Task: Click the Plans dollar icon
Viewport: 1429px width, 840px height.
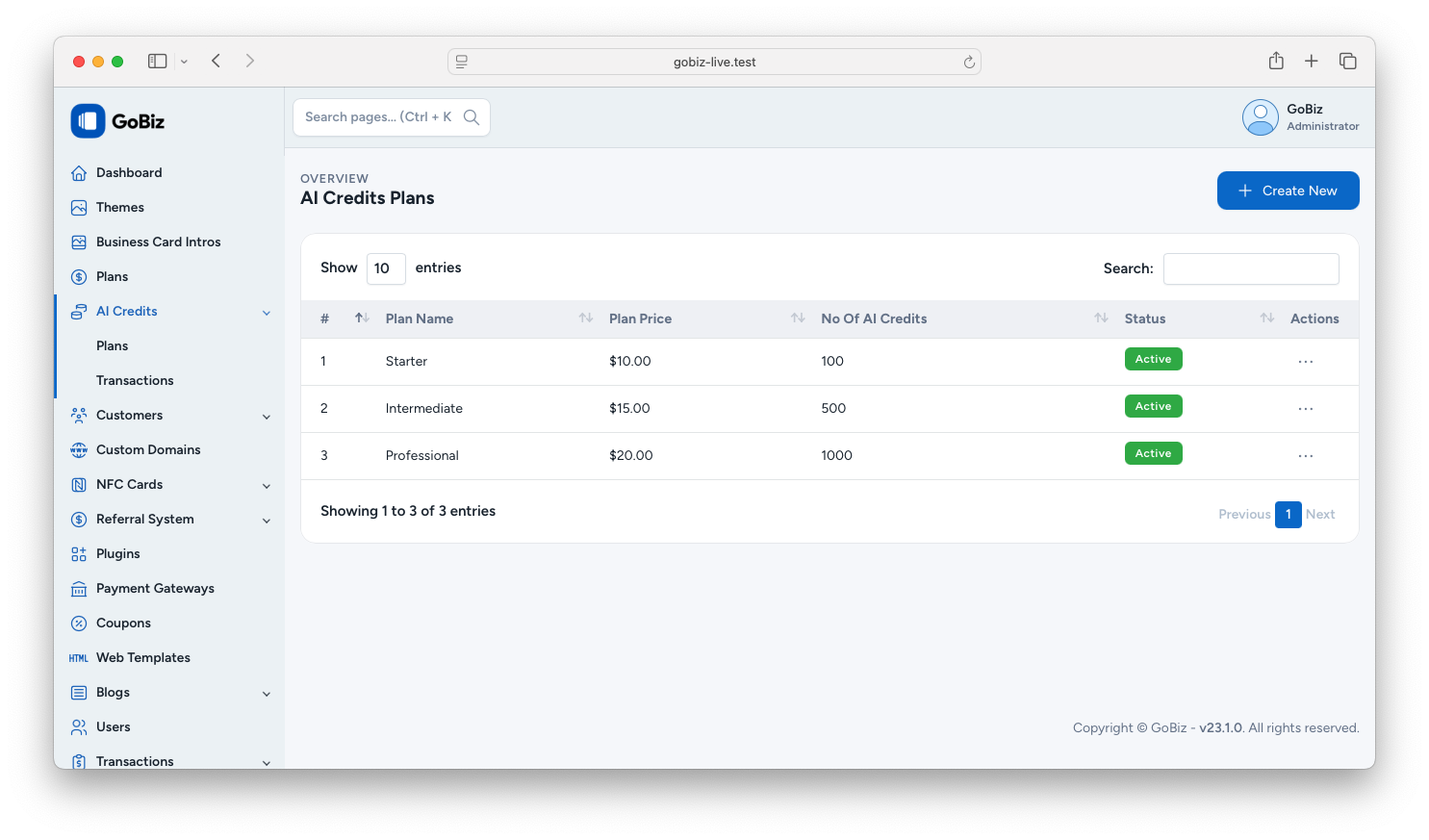Action: (79, 277)
